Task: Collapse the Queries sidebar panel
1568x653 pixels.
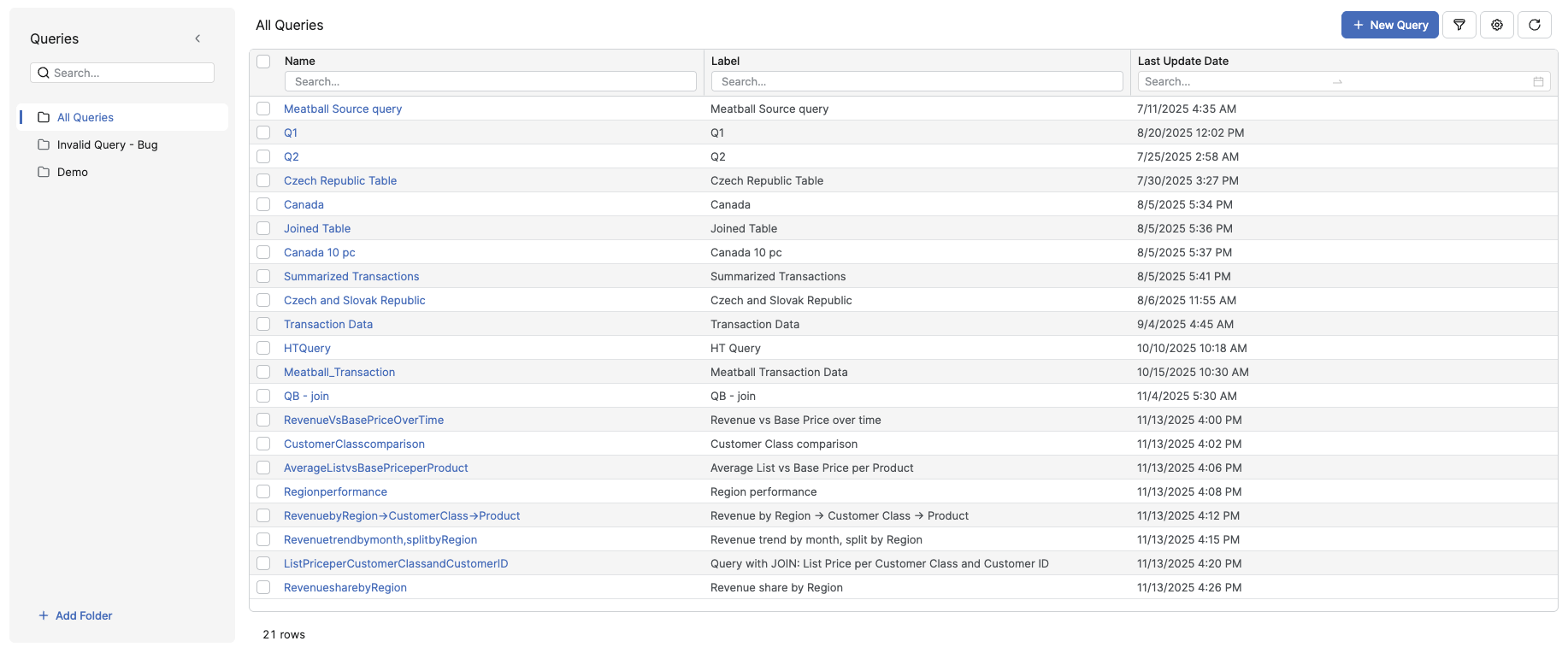Action: coord(197,38)
